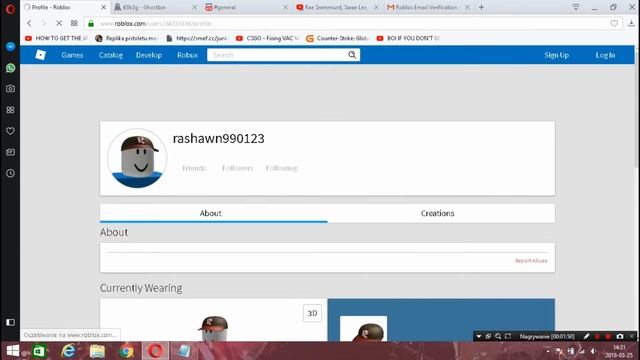Click the Sign Up button

click(x=556, y=55)
